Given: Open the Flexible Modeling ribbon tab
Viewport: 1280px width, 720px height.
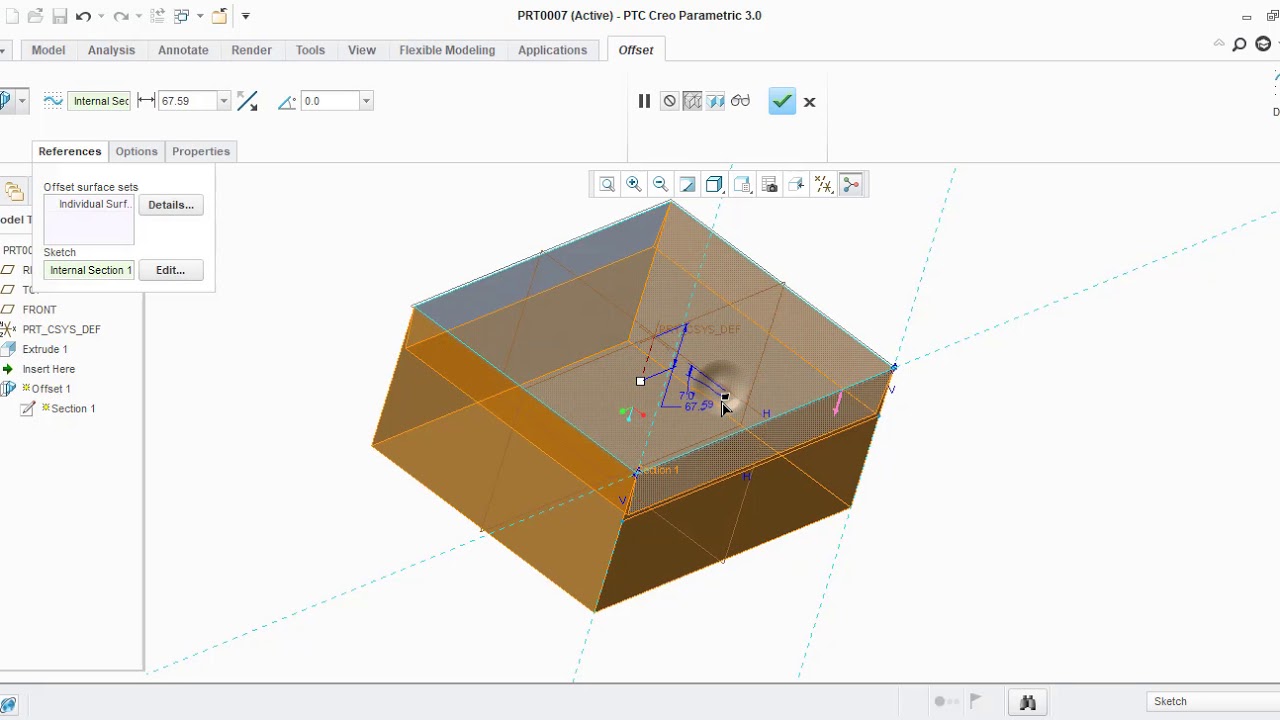Looking at the screenshot, I should coord(447,50).
